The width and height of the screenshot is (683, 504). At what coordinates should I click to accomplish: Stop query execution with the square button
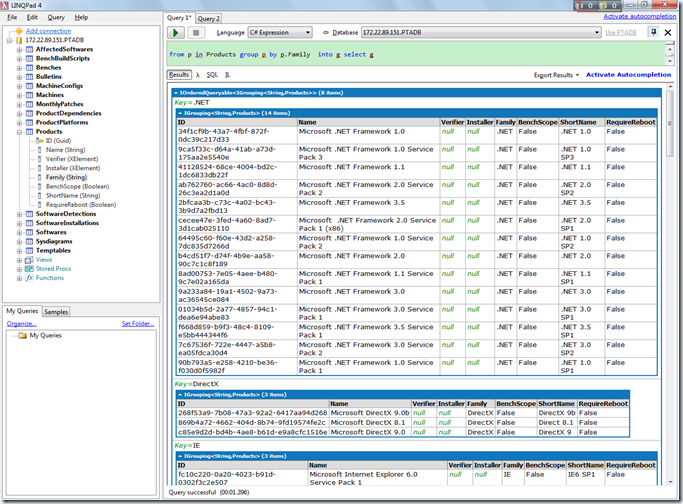(196, 33)
